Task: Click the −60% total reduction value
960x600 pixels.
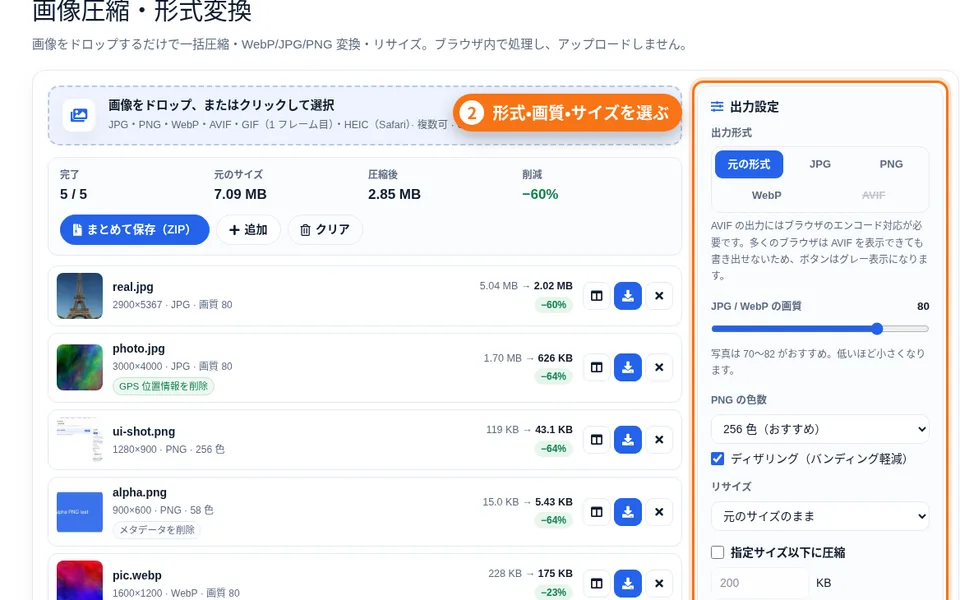Action: 540,194
